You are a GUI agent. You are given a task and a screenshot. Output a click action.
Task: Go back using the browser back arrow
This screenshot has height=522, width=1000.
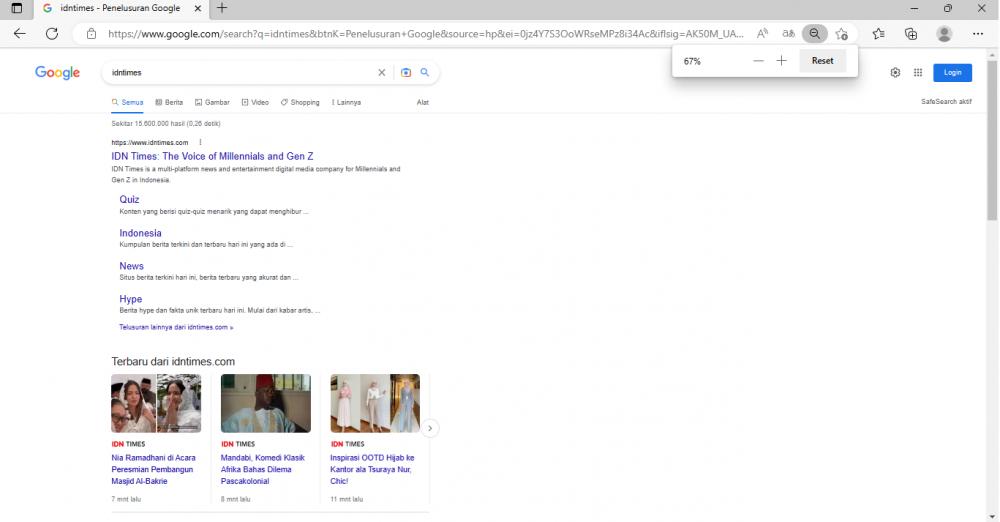coord(20,34)
